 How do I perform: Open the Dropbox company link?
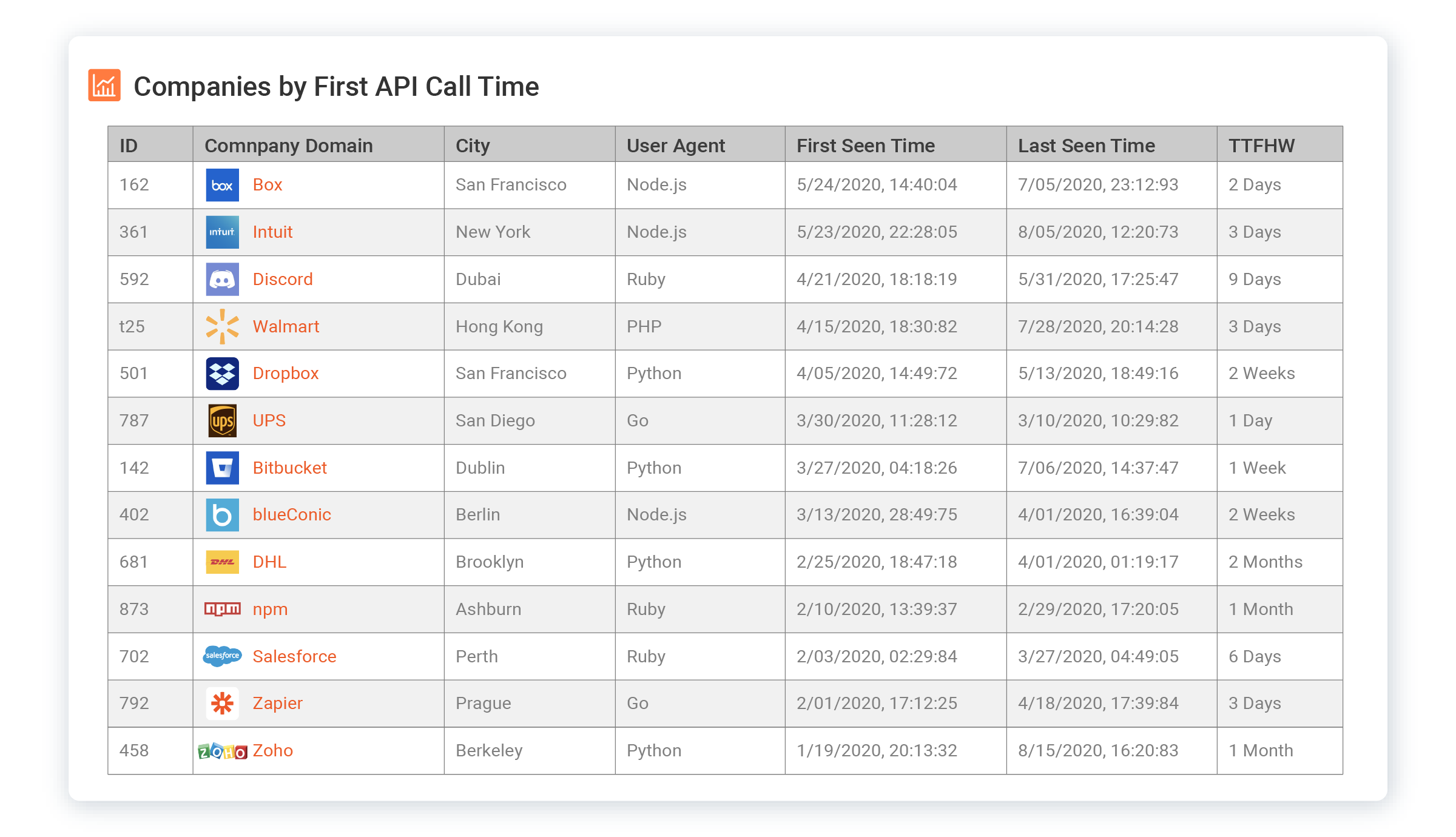coord(286,374)
